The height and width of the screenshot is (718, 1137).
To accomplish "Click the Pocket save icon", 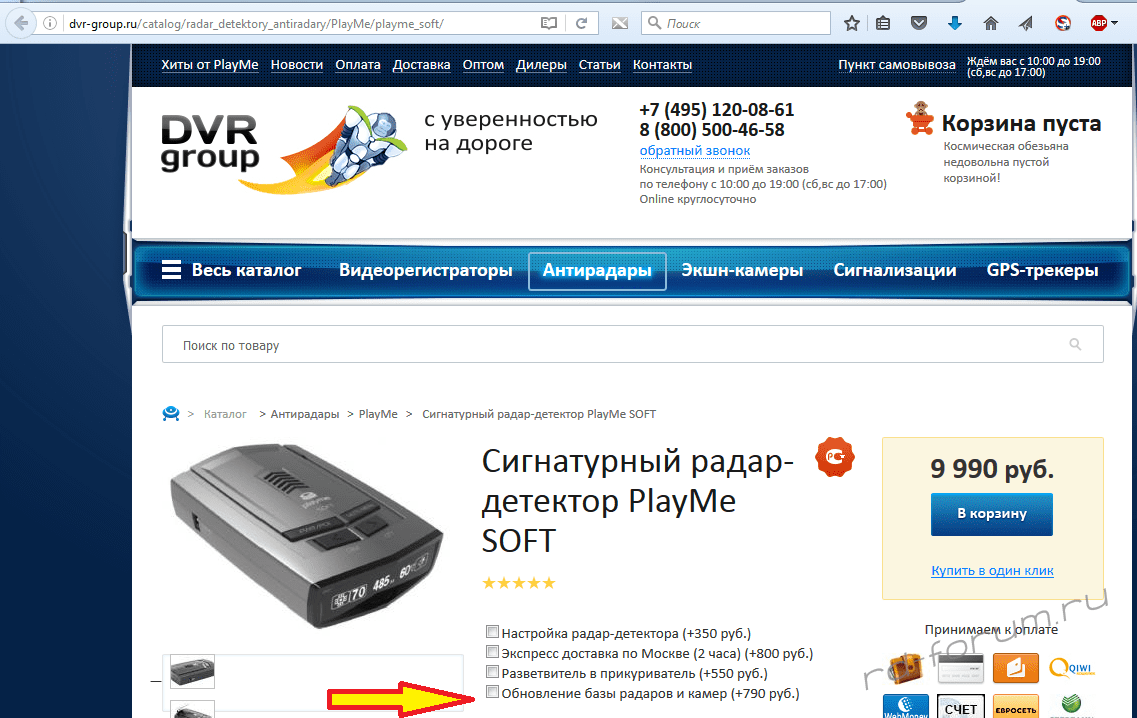I will [918, 22].
